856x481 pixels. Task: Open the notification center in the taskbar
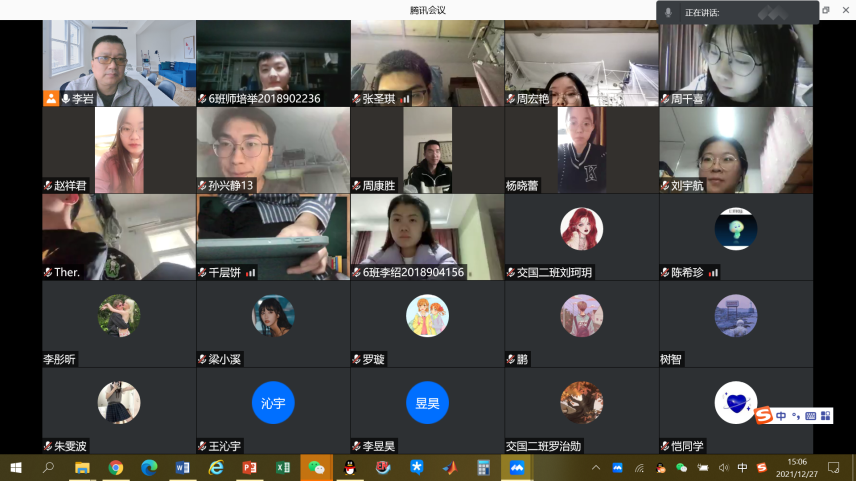tap(833, 468)
